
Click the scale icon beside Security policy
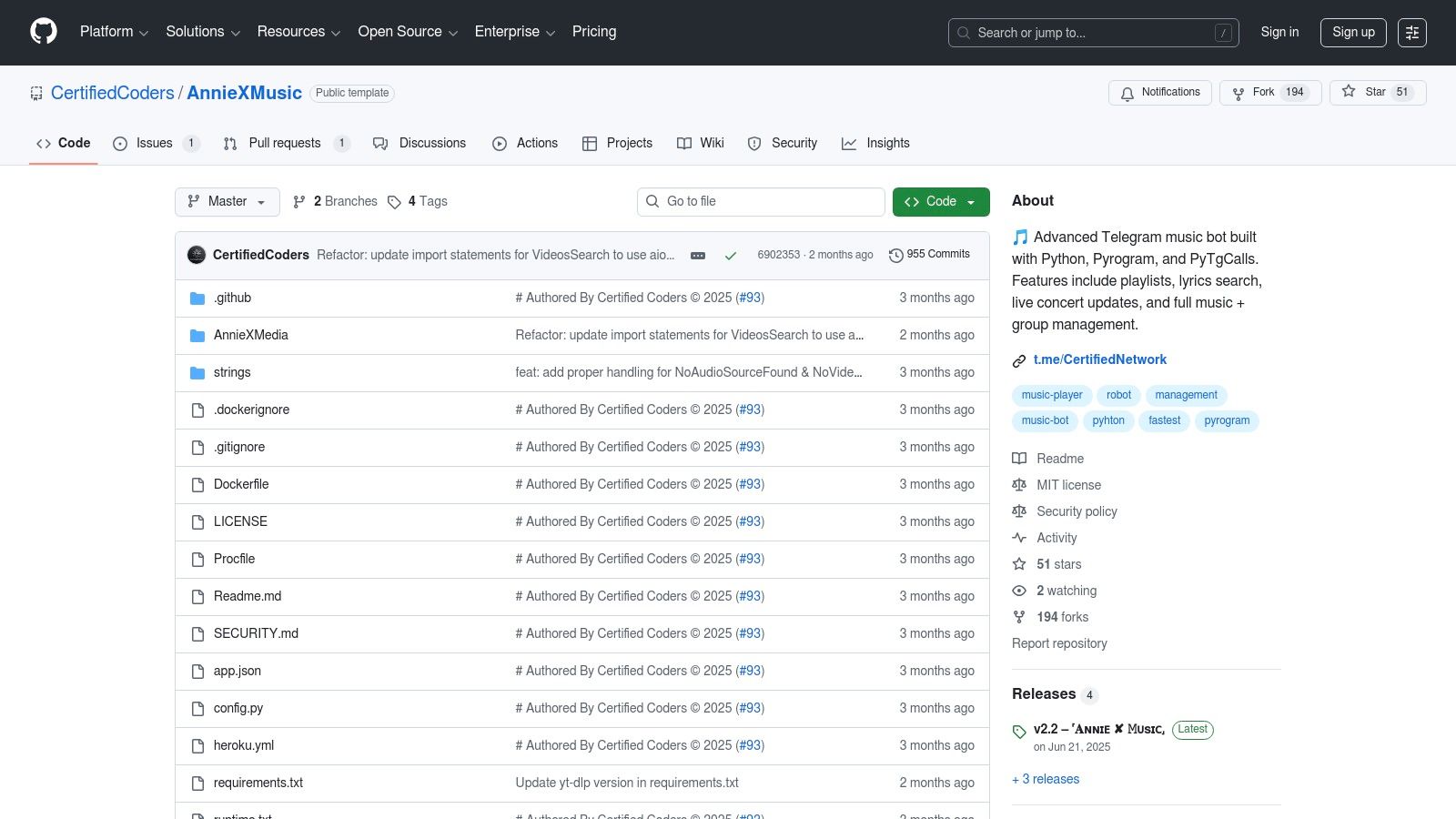pyautogui.click(x=1019, y=511)
